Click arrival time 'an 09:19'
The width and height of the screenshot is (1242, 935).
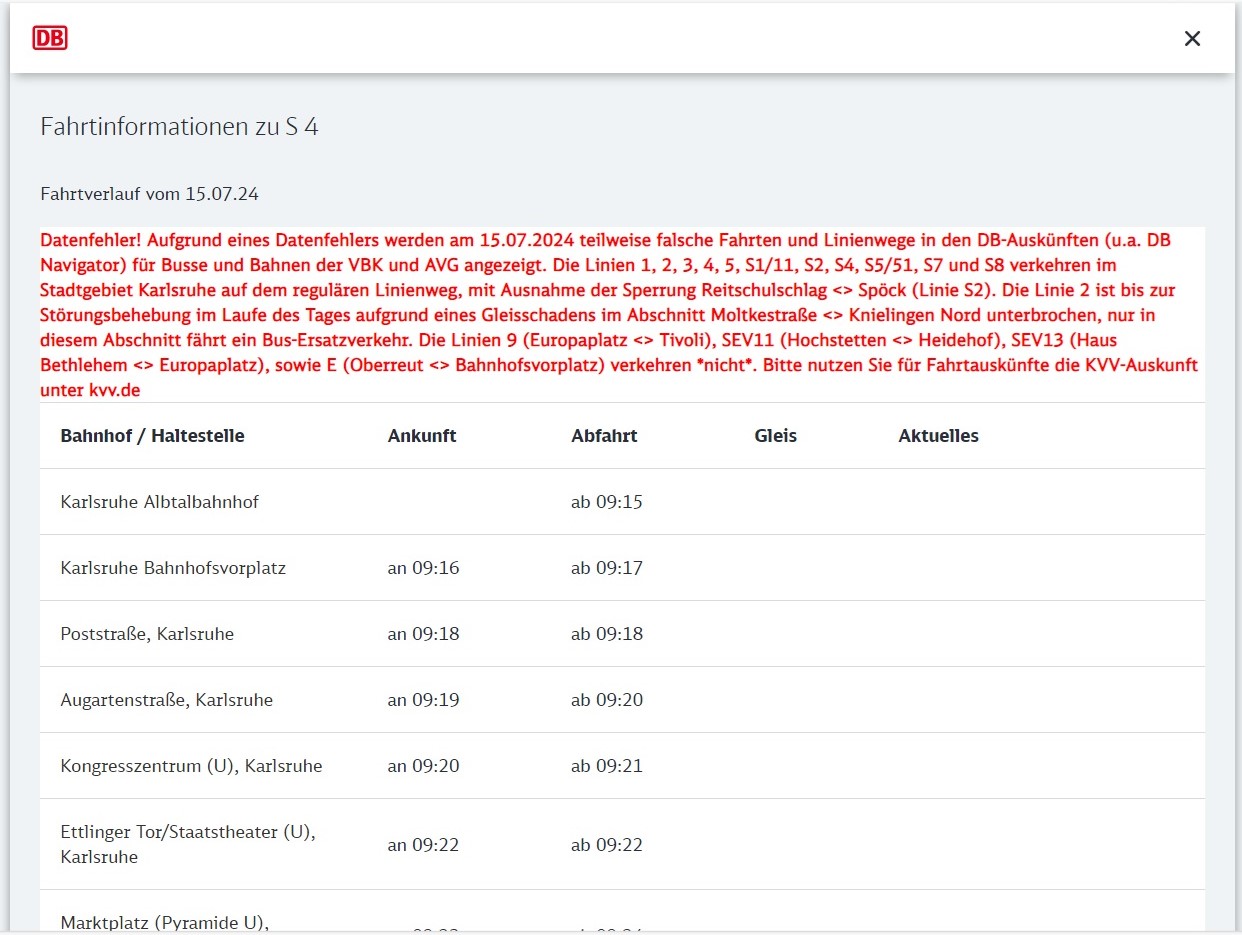(x=424, y=700)
